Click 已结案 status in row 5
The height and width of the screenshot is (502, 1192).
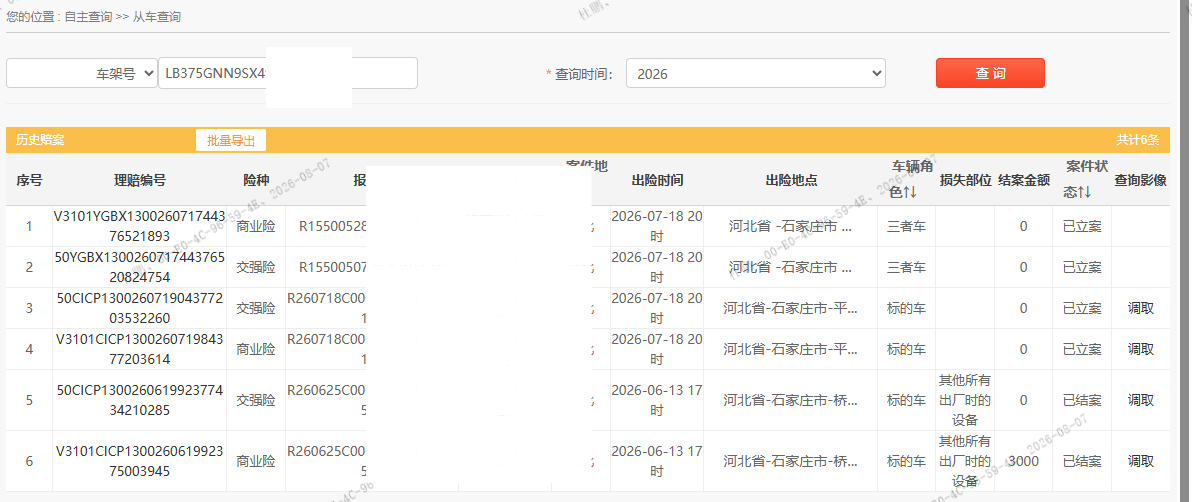(1082, 400)
